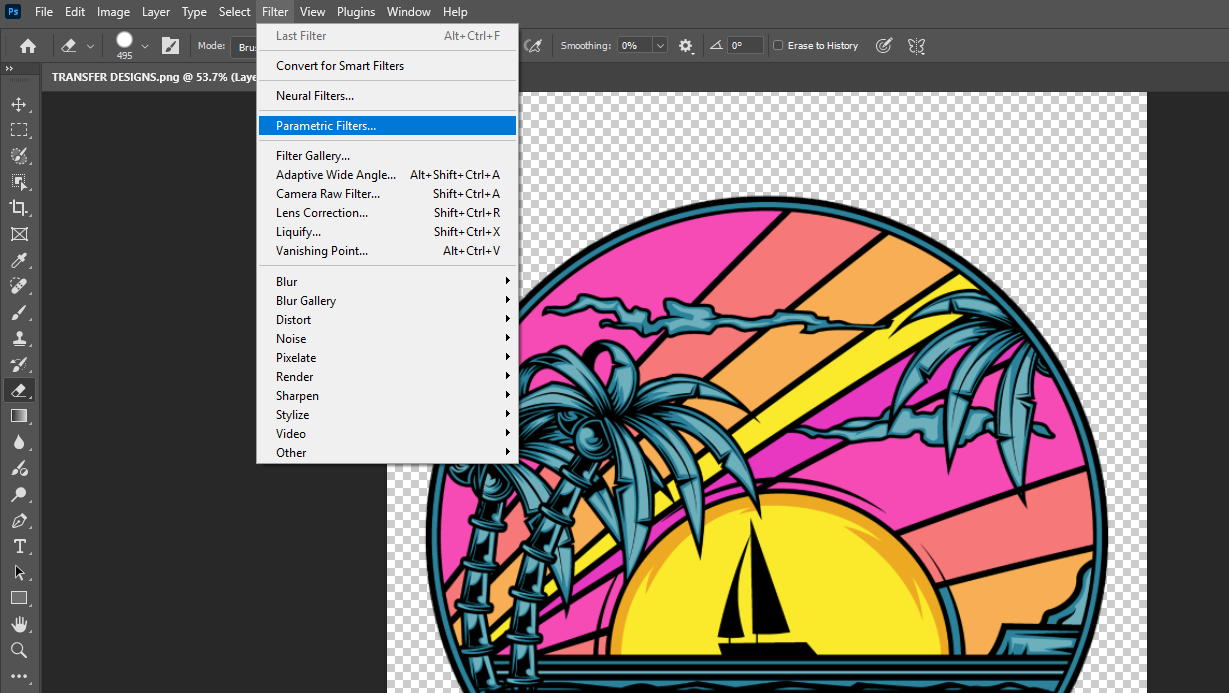Choose Parametric Filters from Filter menu
1229x693 pixels.
387,125
